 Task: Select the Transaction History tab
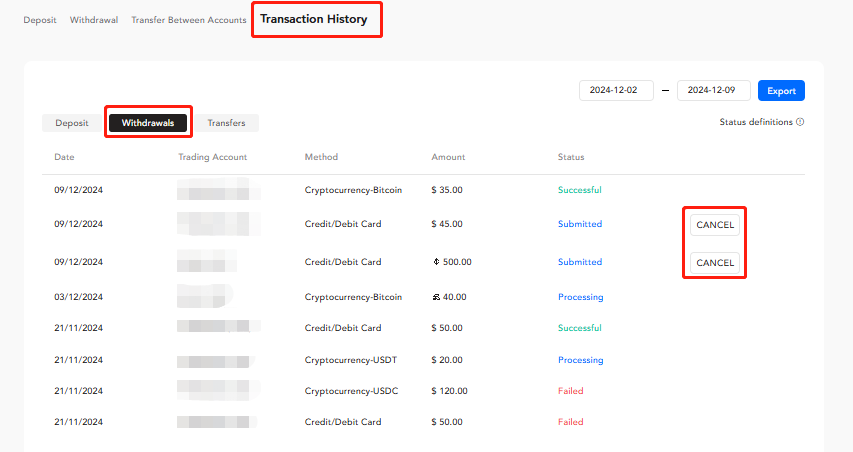[x=314, y=19]
